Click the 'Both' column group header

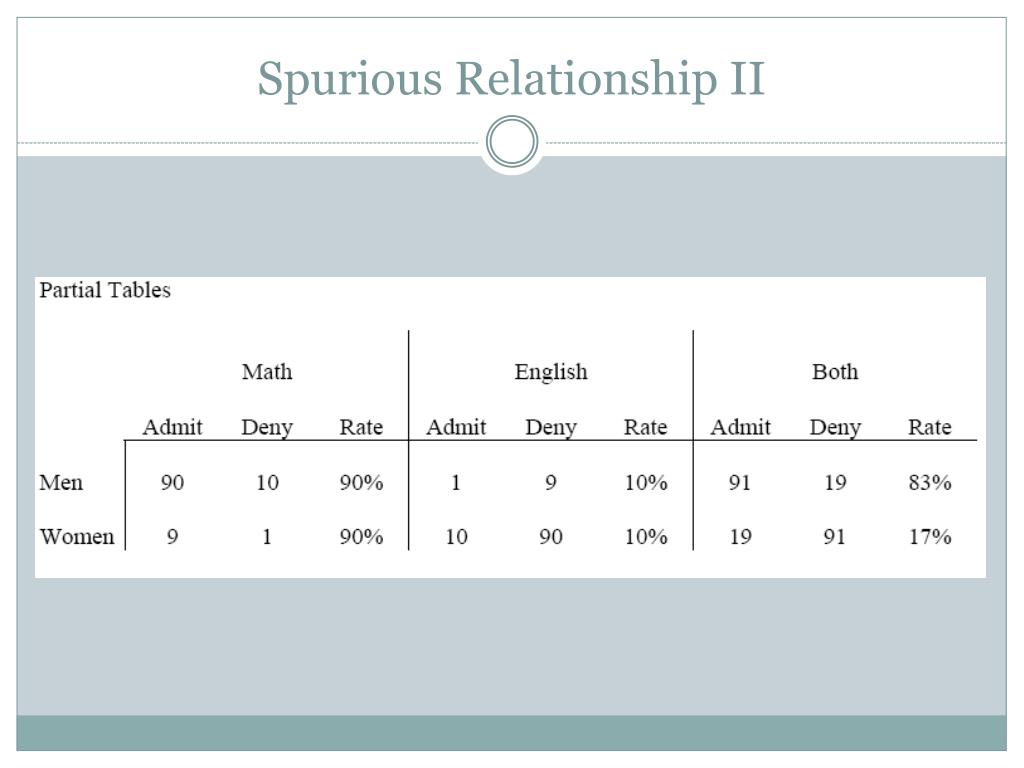[x=835, y=372]
